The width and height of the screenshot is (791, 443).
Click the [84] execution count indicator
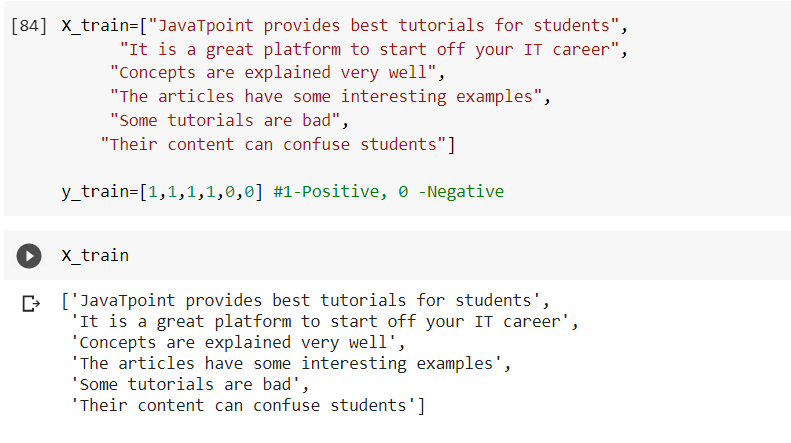[x=29, y=26]
